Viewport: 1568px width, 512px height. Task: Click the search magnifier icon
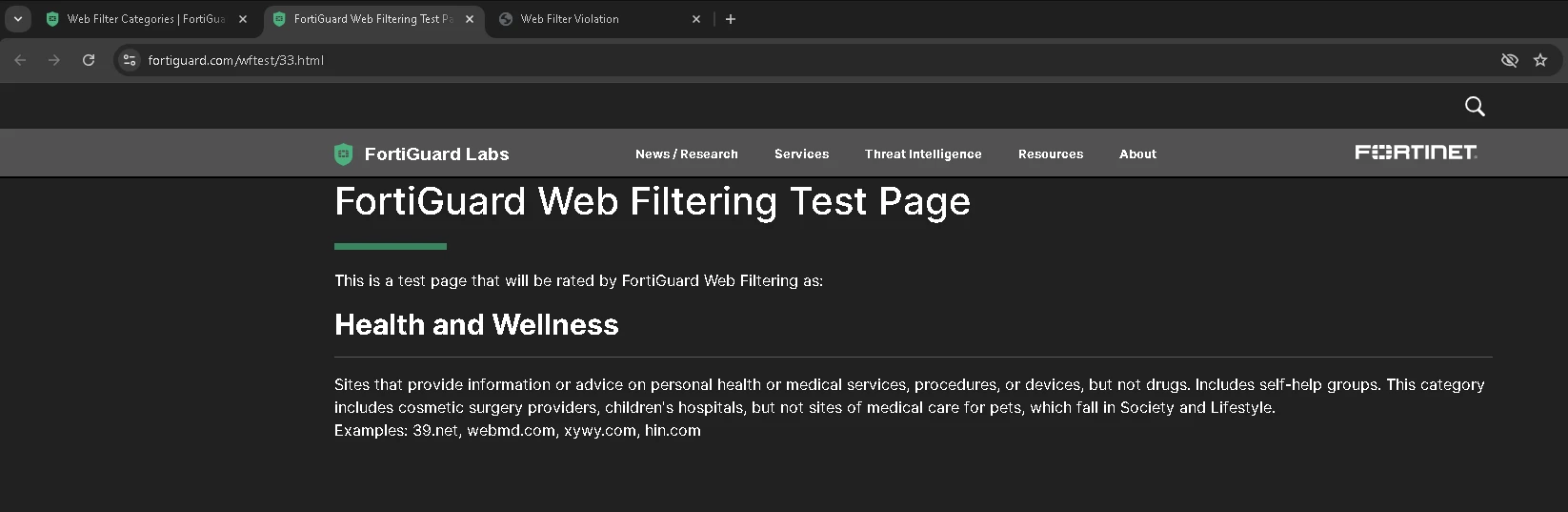1475,107
